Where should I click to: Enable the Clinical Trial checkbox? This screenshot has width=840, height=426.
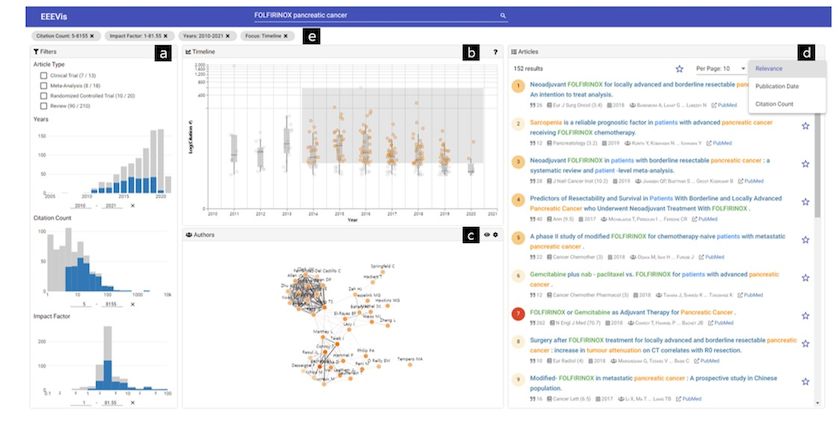tap(44, 75)
